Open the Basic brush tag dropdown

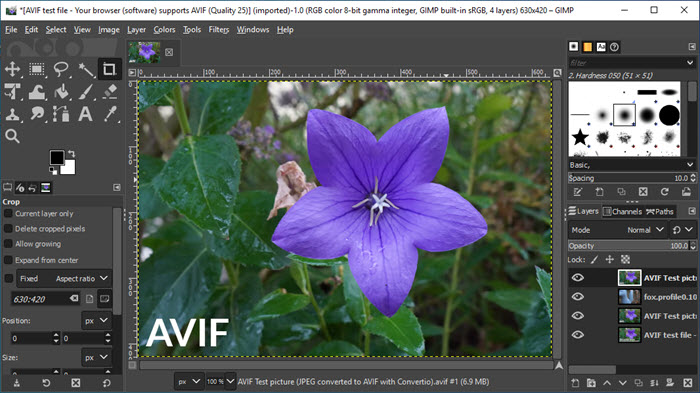point(690,165)
